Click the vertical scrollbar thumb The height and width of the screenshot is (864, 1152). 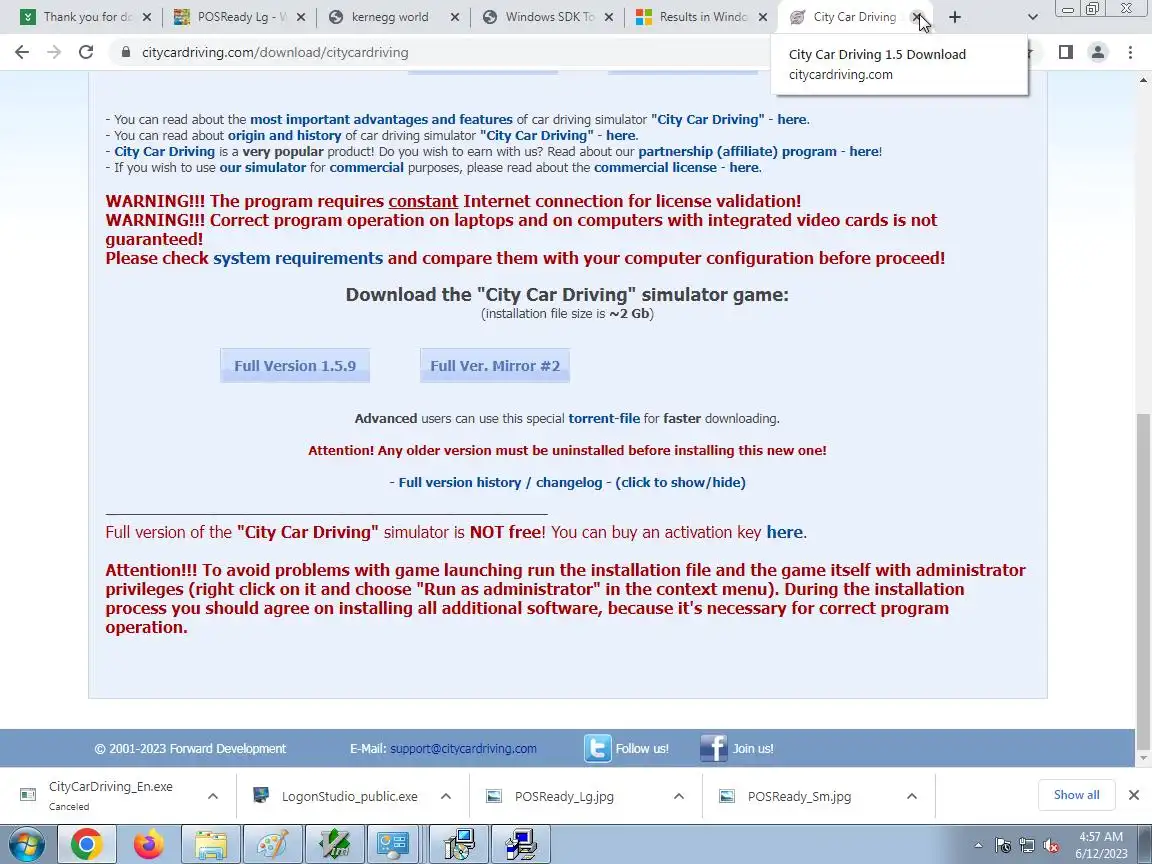click(1143, 580)
